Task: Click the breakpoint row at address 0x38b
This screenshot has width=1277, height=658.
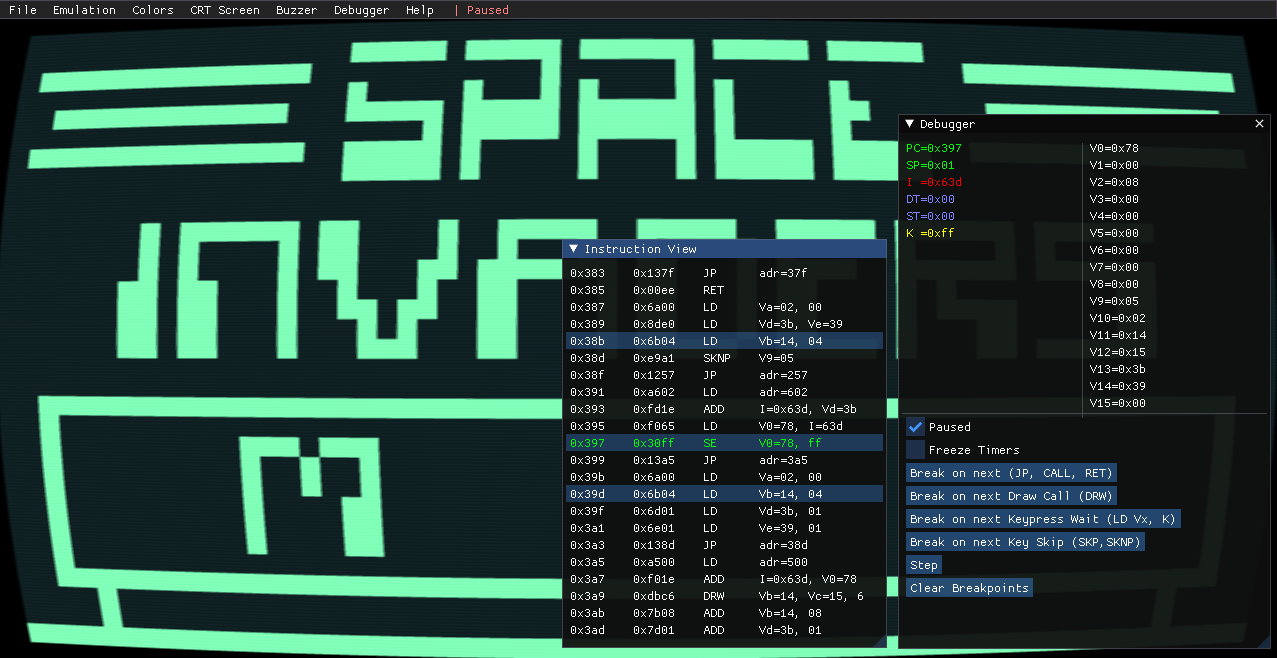Action: tap(720, 340)
